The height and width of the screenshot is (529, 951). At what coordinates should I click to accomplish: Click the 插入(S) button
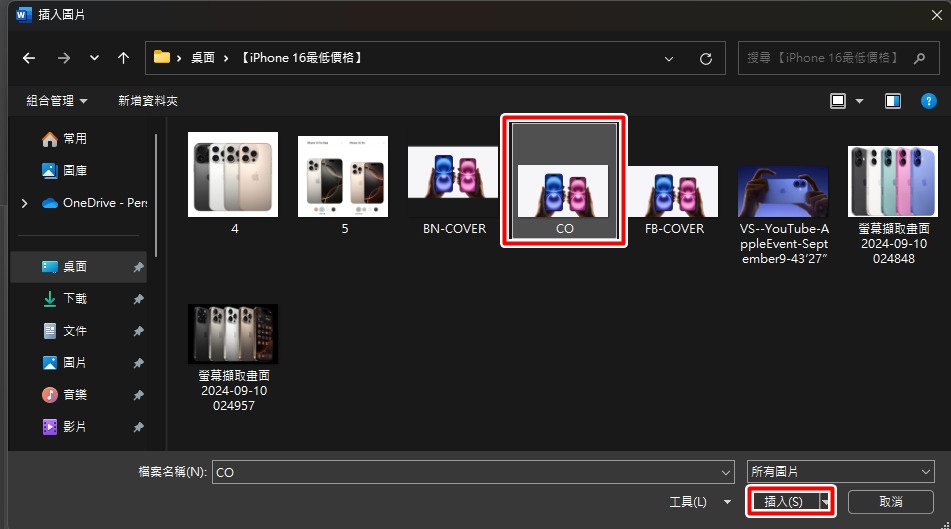(783, 502)
